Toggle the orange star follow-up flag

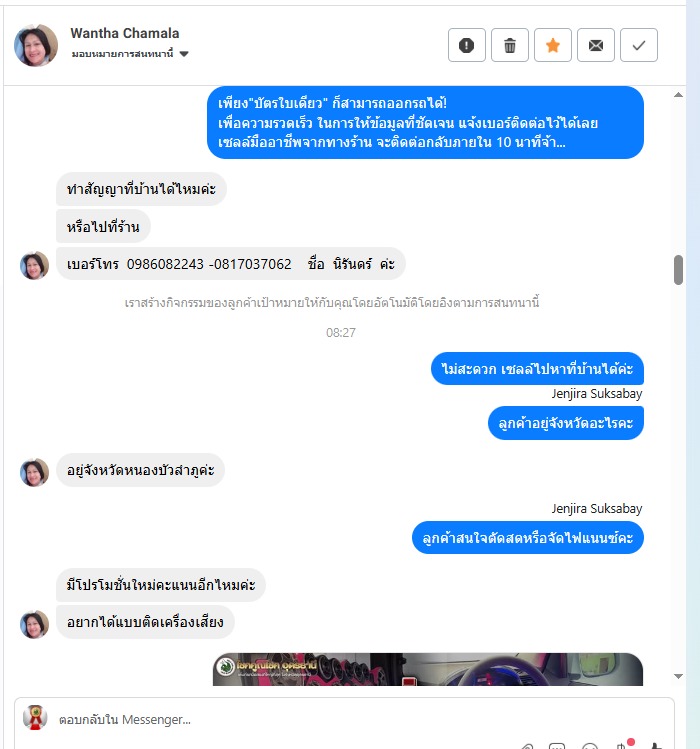pyautogui.click(x=552, y=45)
